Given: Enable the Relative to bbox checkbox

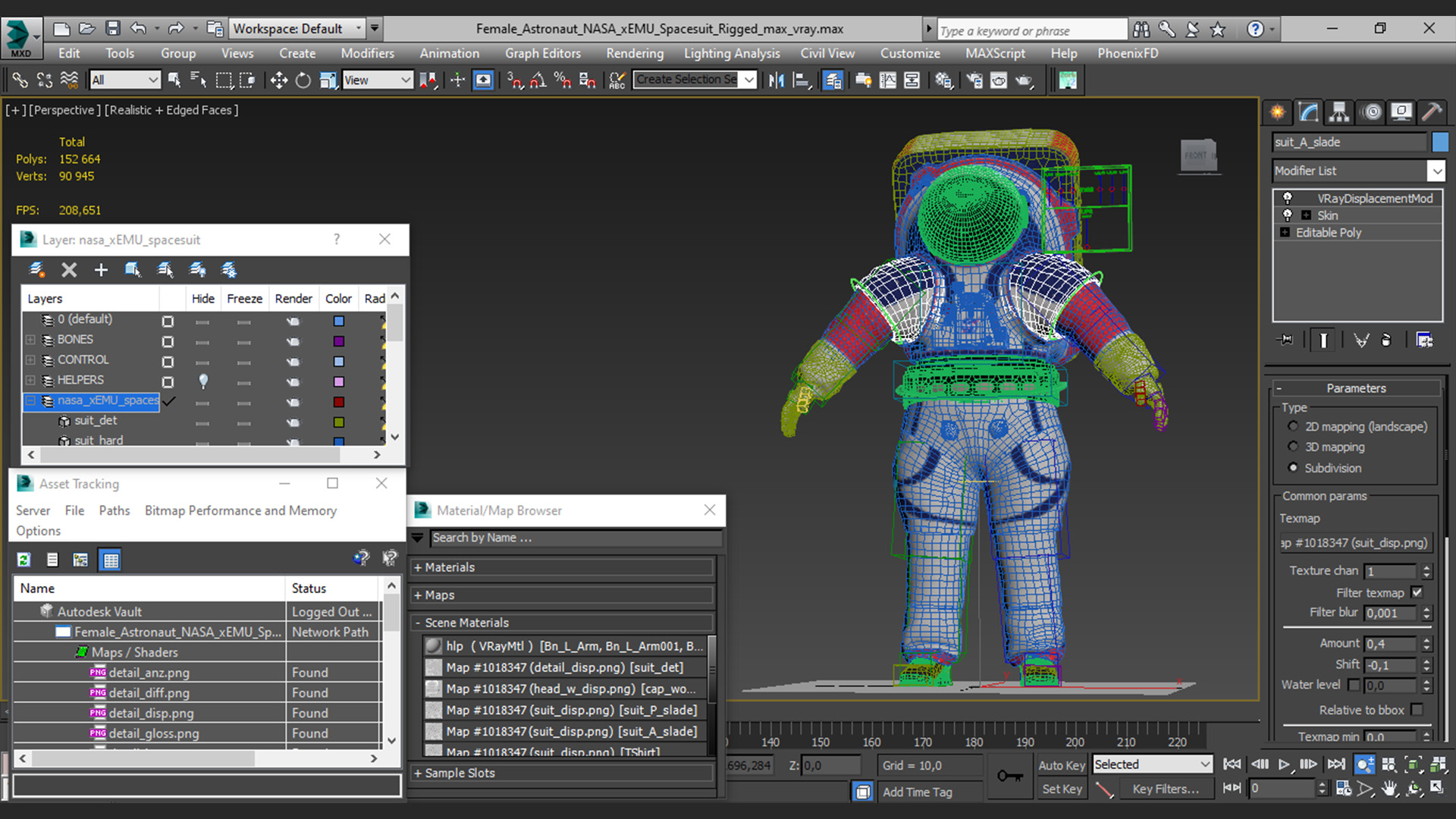Looking at the screenshot, I should (1417, 710).
